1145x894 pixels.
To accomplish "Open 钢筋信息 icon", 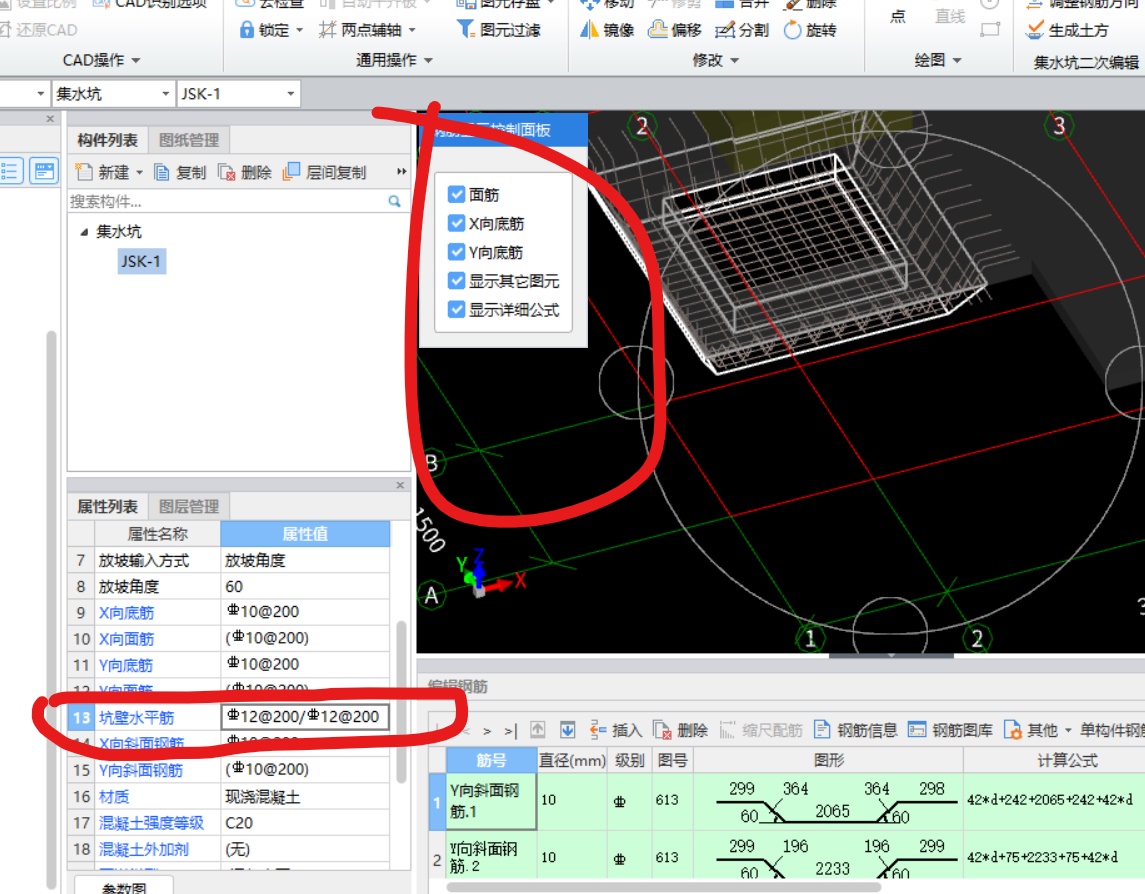I will coord(822,730).
